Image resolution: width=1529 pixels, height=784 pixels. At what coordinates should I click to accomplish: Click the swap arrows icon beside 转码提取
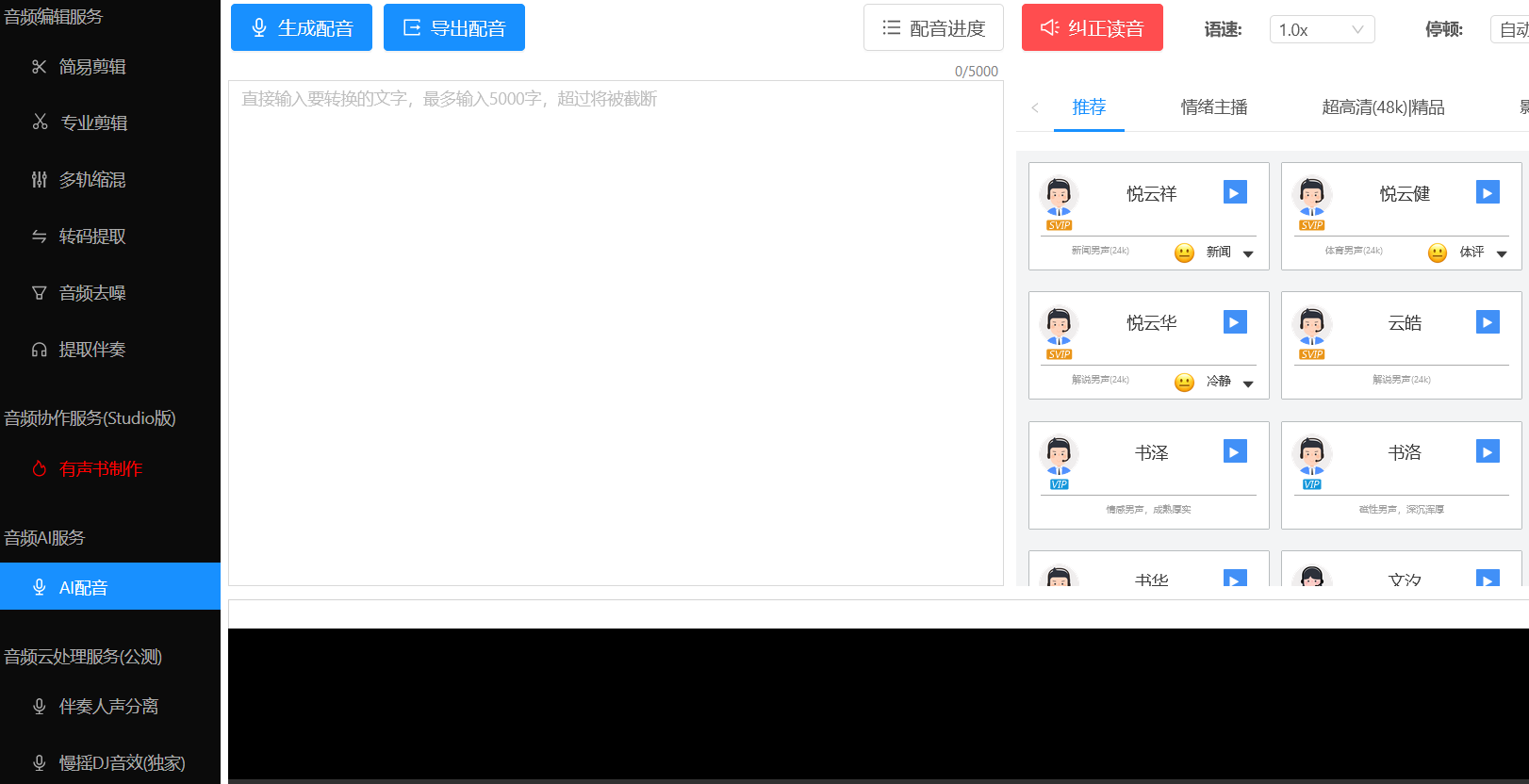pyautogui.click(x=39, y=237)
